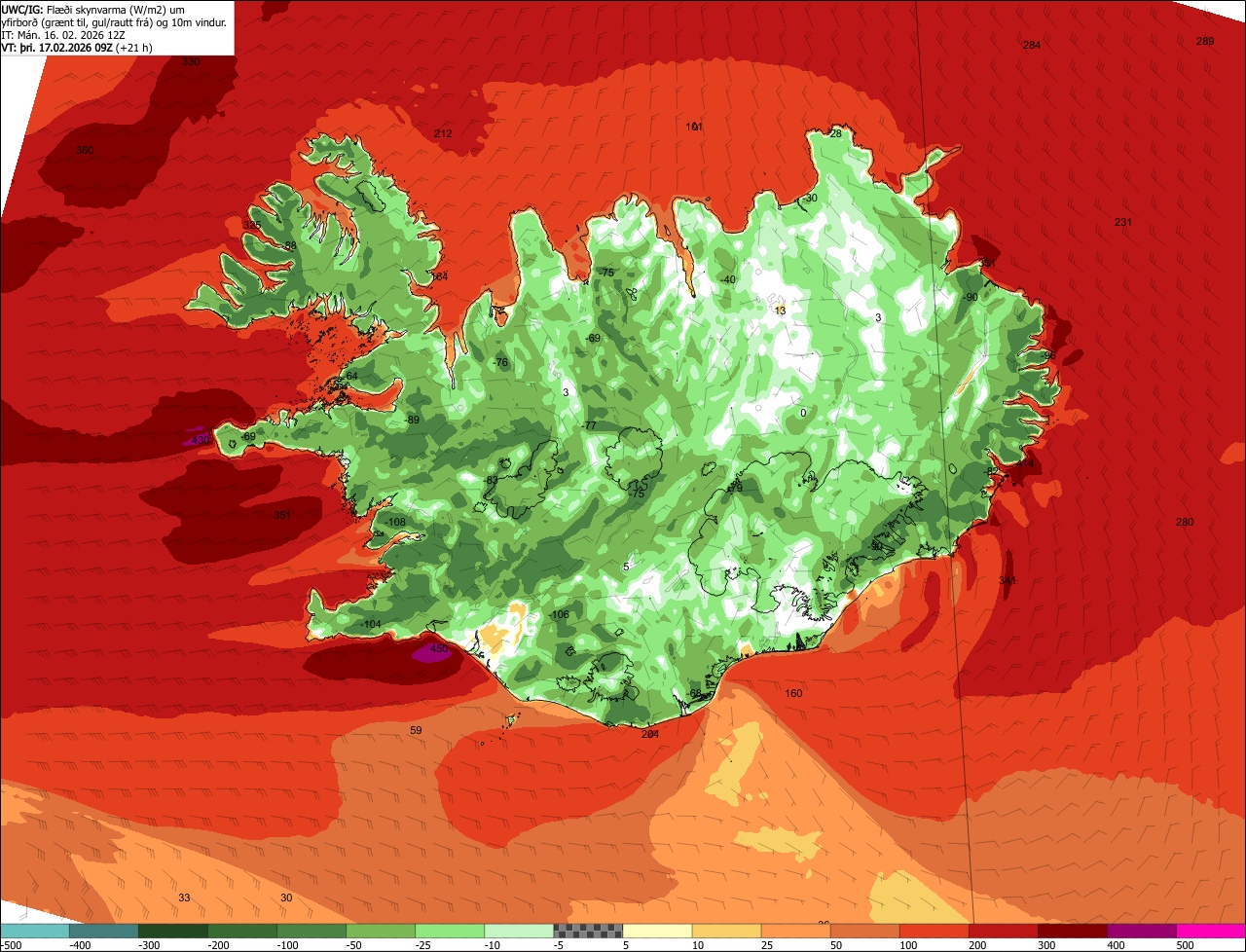Image resolution: width=1246 pixels, height=952 pixels.
Task: Click the -104 value on the map
Action: tap(370, 624)
